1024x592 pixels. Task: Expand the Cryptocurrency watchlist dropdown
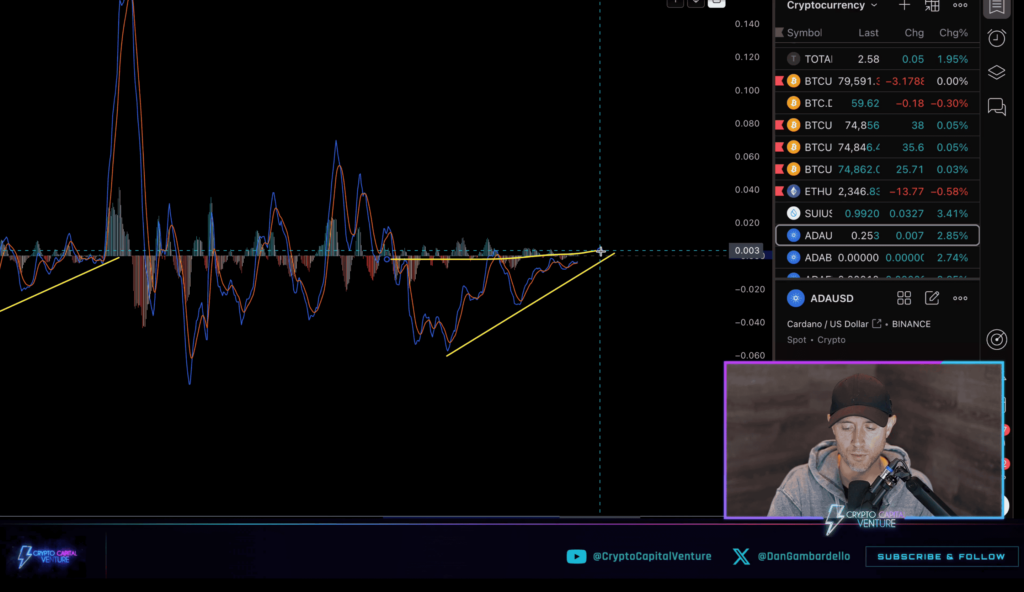tap(832, 5)
